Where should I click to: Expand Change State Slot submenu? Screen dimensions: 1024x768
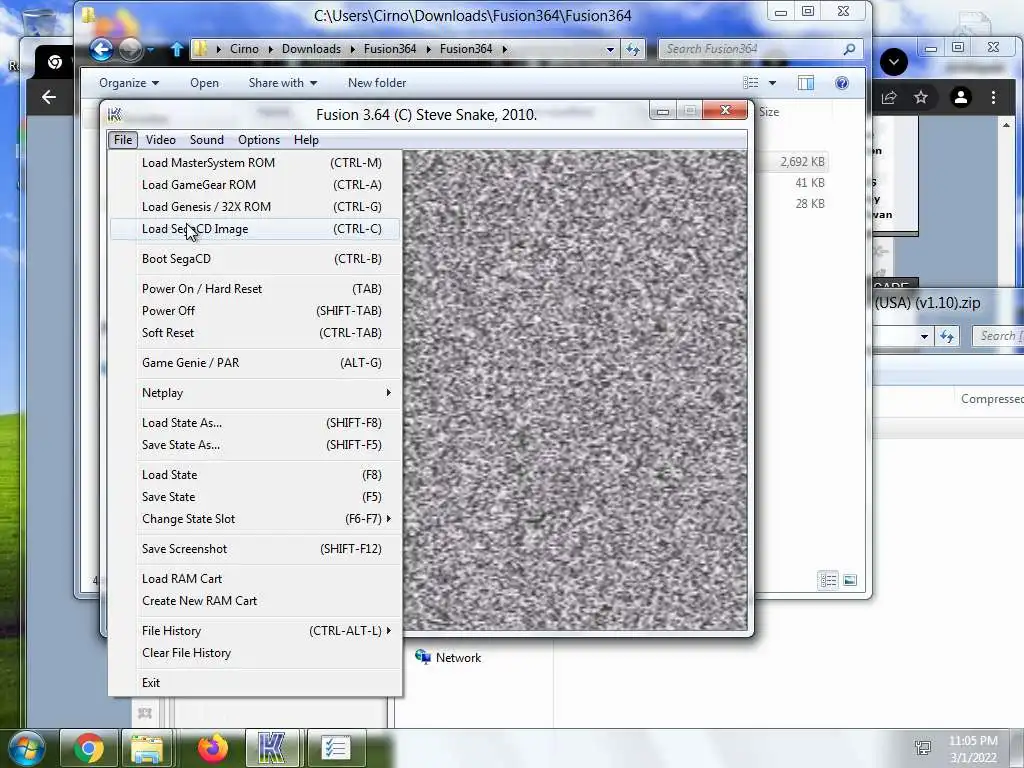255,519
